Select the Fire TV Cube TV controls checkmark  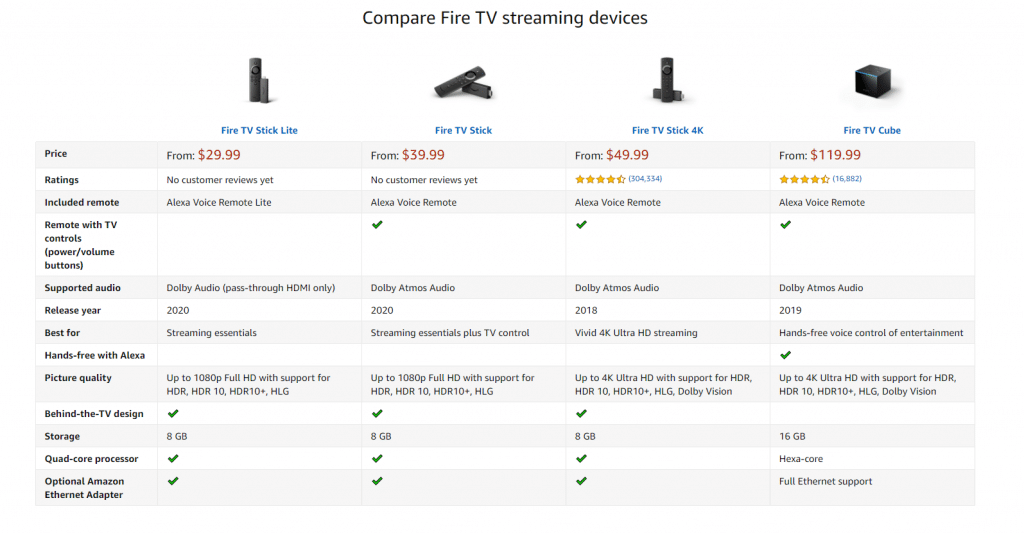point(786,225)
